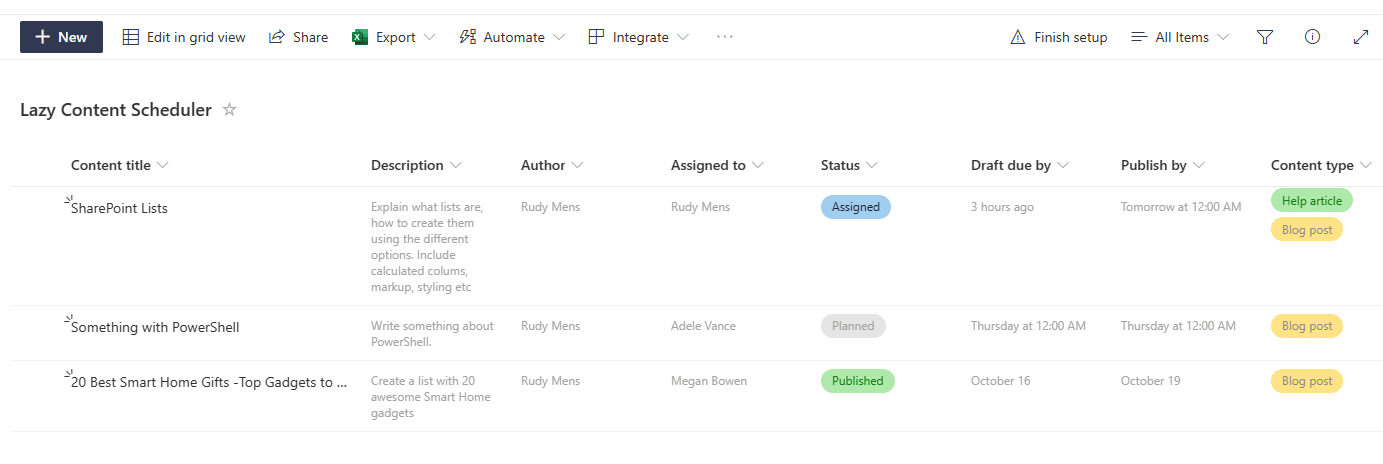Expand list to full screen view
This screenshot has width=1383, height=464.
coord(1360,37)
